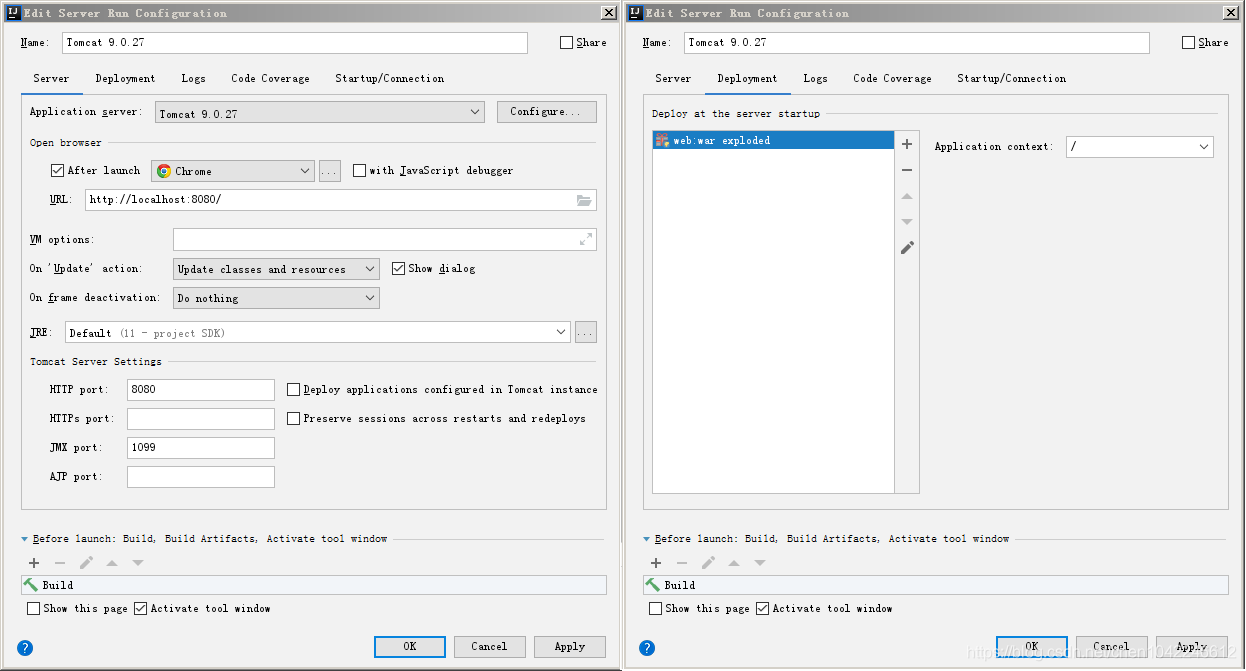Switch to Deployment tab in left dialog
1246x671 pixels.
[125, 79]
